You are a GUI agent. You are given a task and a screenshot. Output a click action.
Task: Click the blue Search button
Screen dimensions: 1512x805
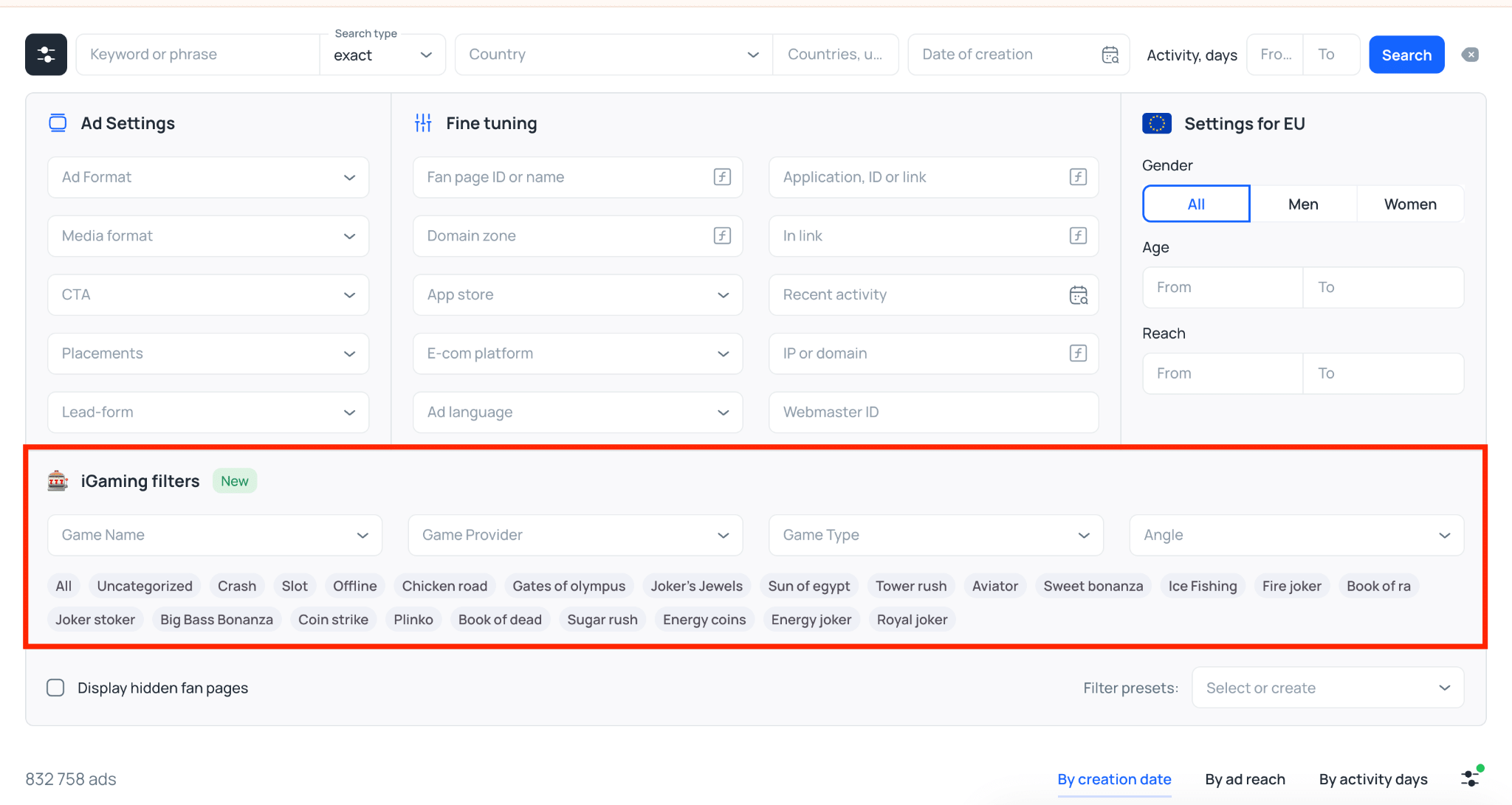[x=1406, y=55]
